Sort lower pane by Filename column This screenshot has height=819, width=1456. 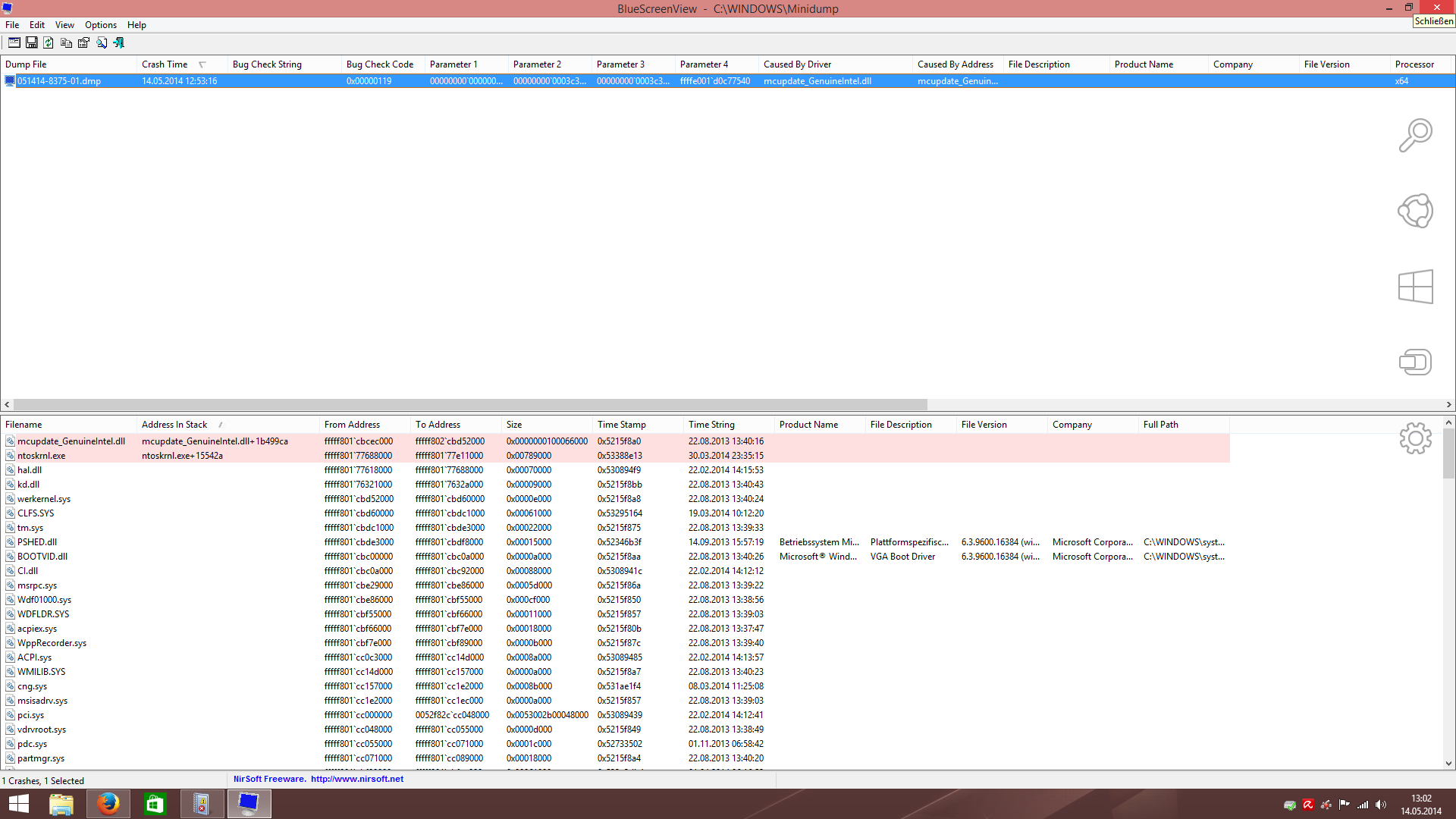coord(24,425)
